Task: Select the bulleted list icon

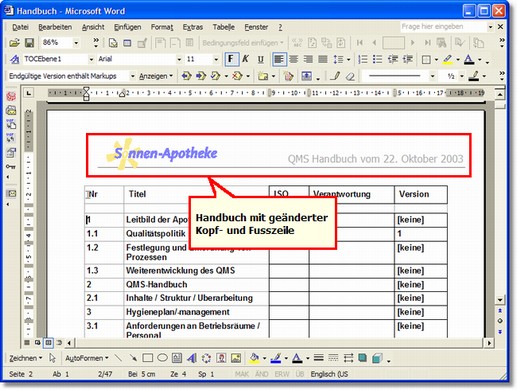Action: click(377, 59)
